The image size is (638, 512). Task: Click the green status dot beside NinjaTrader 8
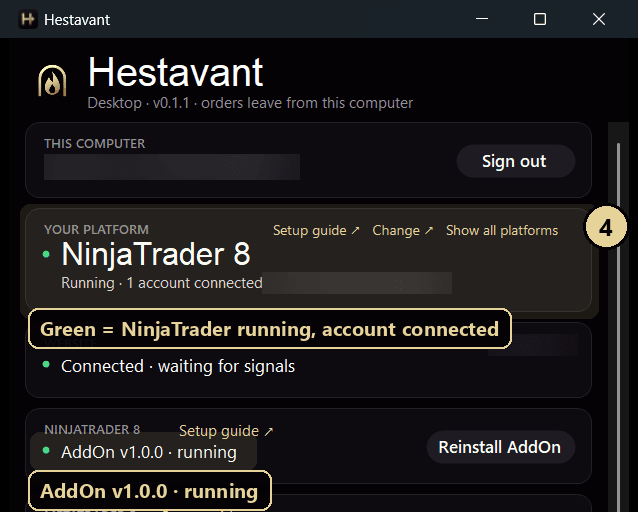[x=46, y=254]
